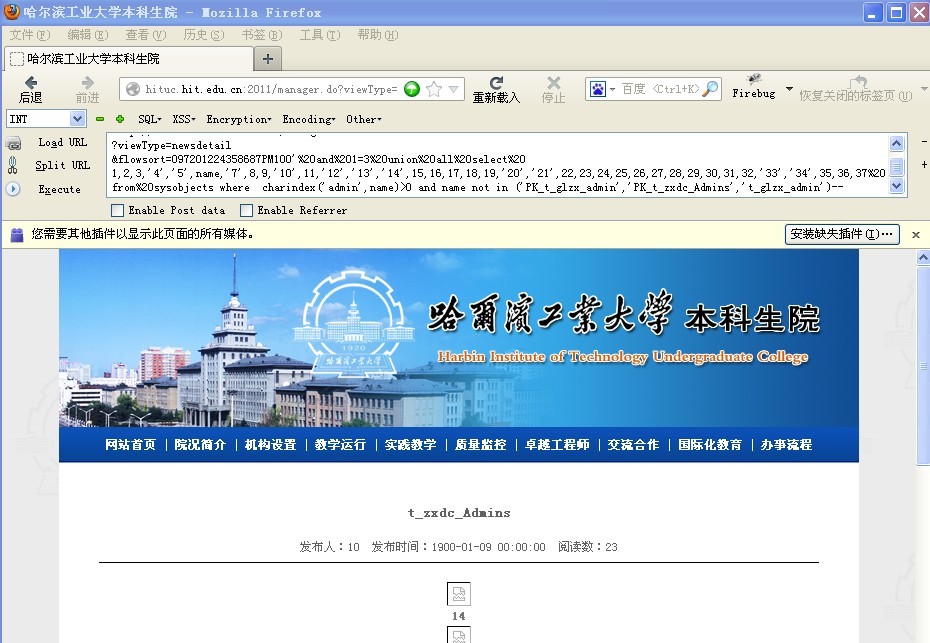Open the address bar history dropdown arrow
The image size is (930, 643).
(x=454, y=89)
